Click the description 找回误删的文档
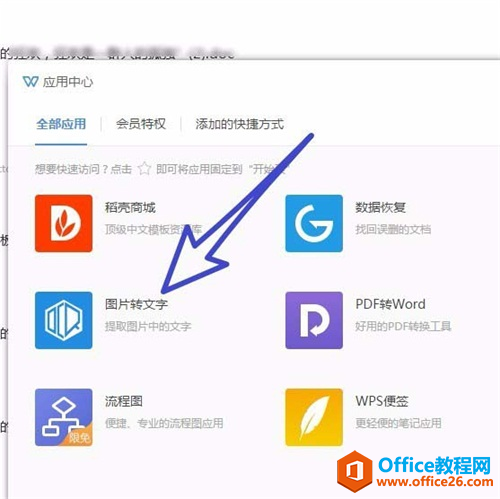This screenshot has width=500, height=499. tap(393, 229)
